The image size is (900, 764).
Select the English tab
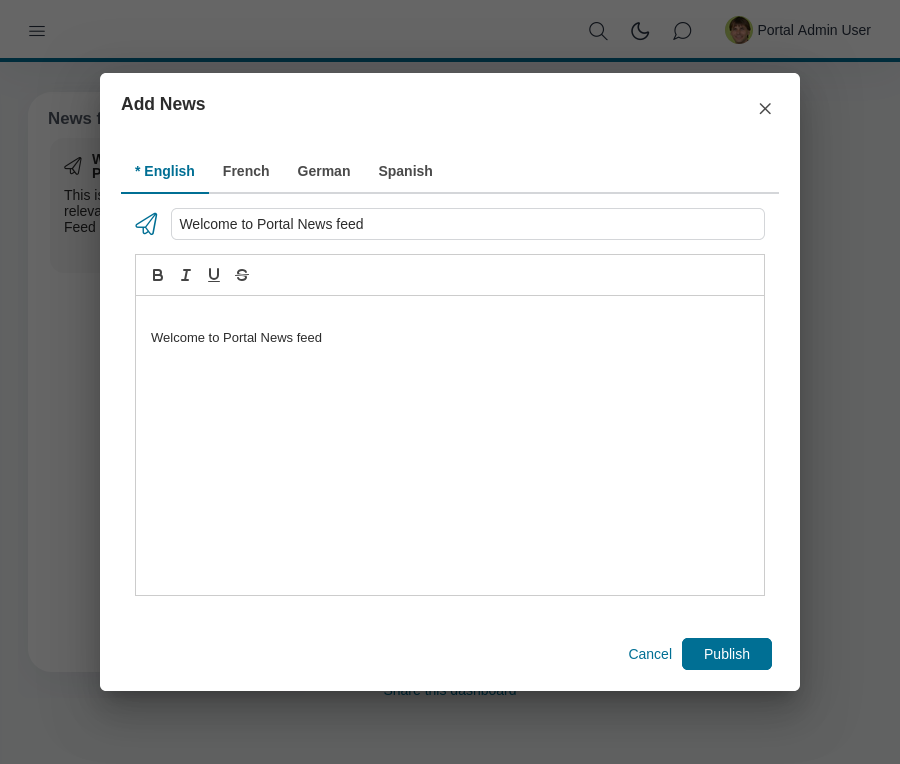click(x=165, y=171)
